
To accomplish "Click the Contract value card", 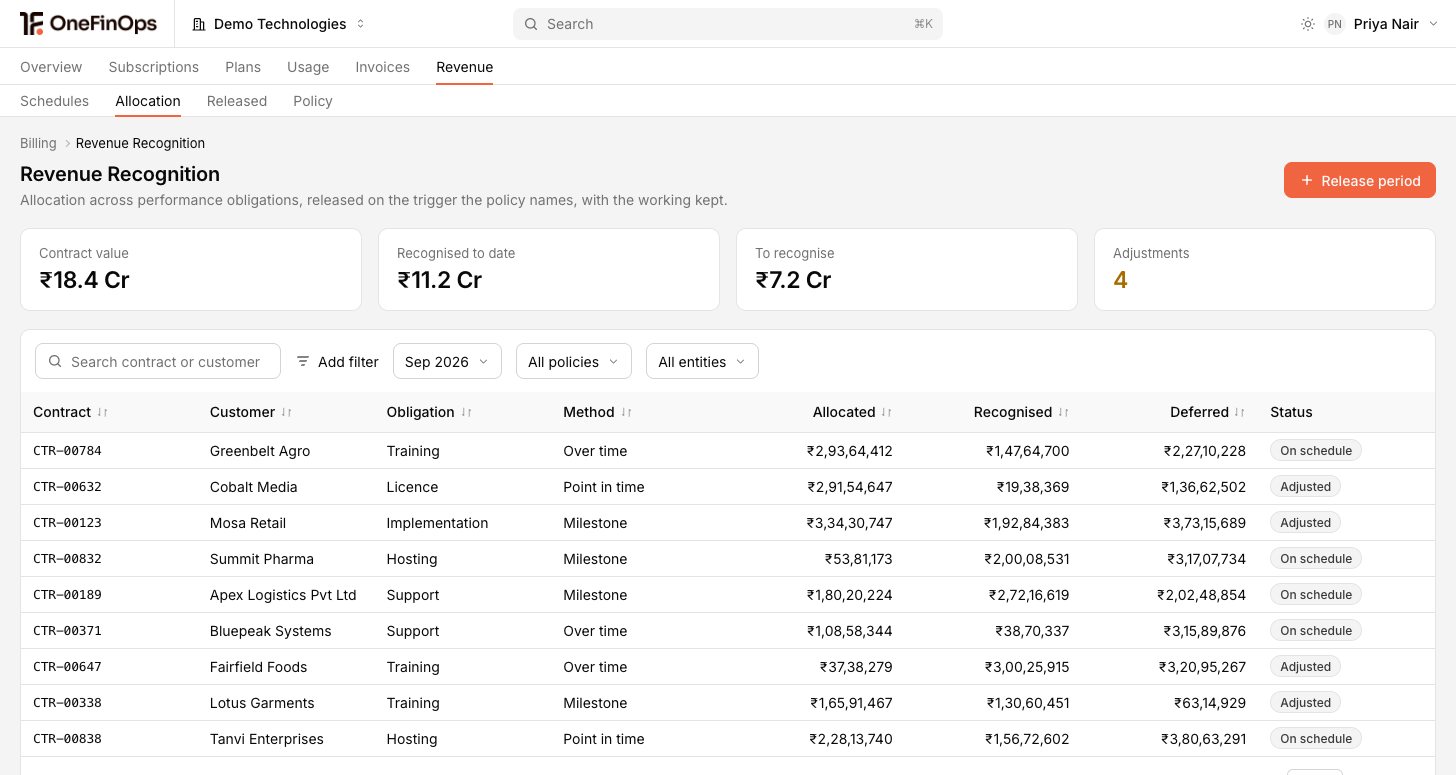I will 191,270.
